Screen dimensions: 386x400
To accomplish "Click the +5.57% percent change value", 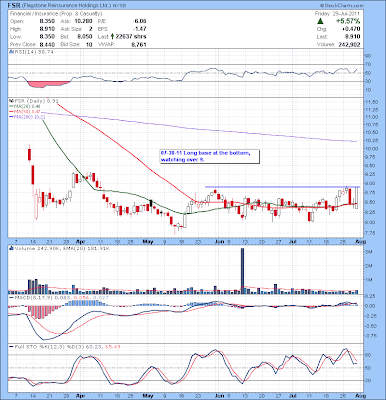I will (348, 21).
